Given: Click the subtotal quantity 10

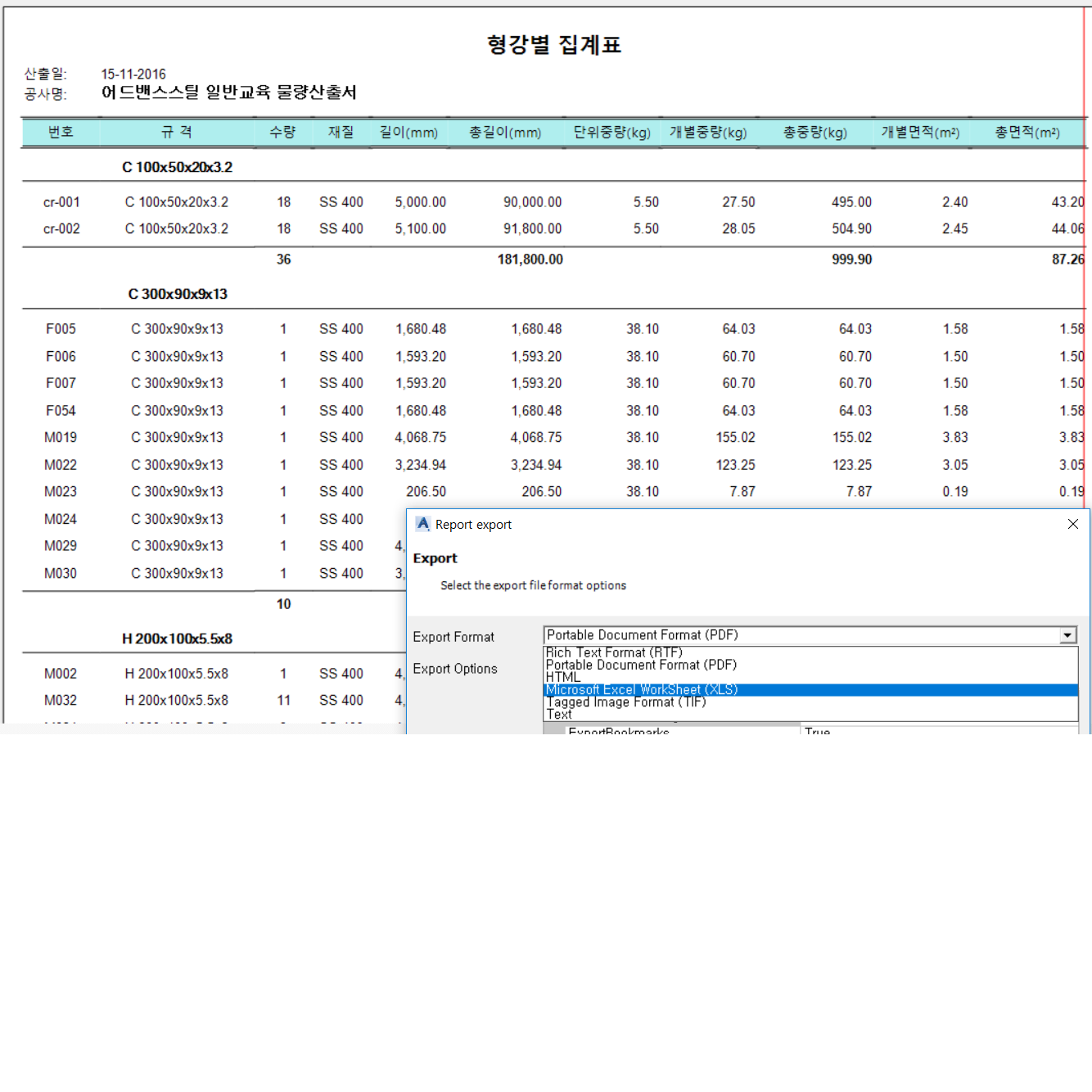Looking at the screenshot, I should 283,604.
